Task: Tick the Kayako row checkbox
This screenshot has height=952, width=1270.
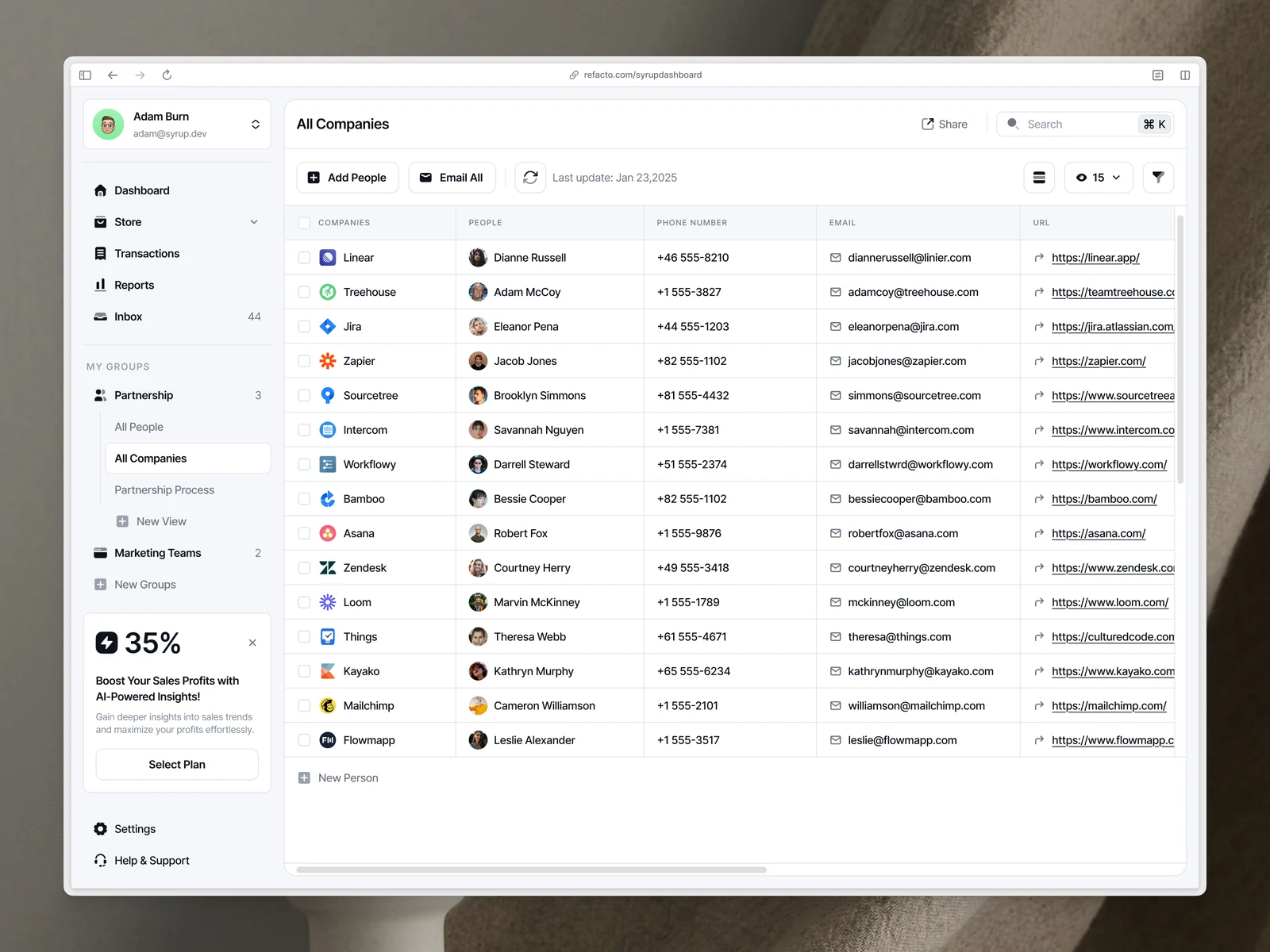Action: pyautogui.click(x=304, y=671)
